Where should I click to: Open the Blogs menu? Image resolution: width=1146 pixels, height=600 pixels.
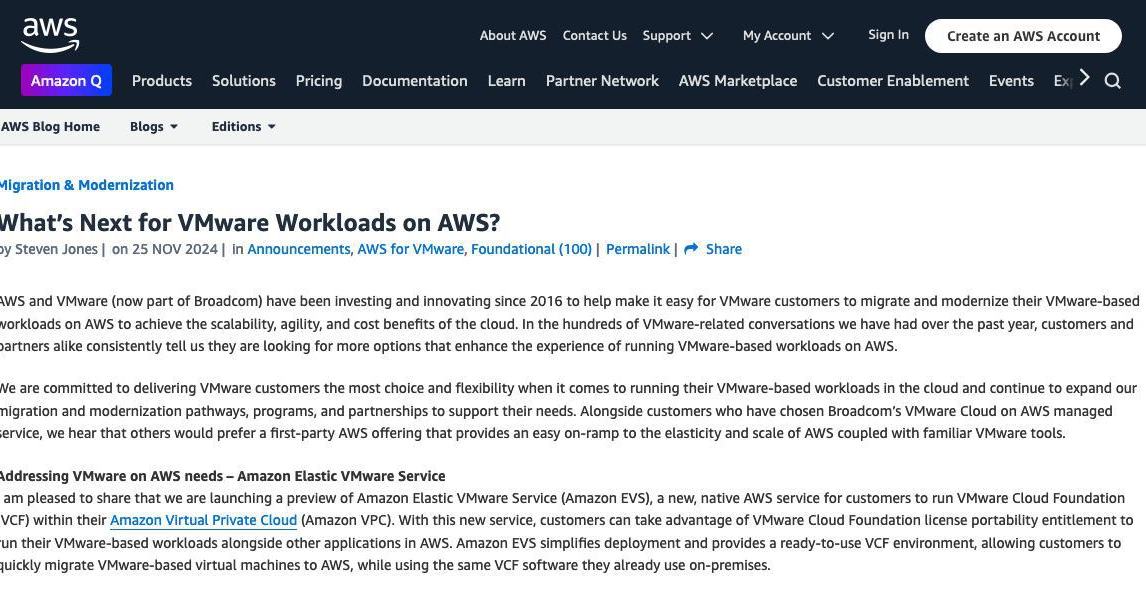click(145, 126)
